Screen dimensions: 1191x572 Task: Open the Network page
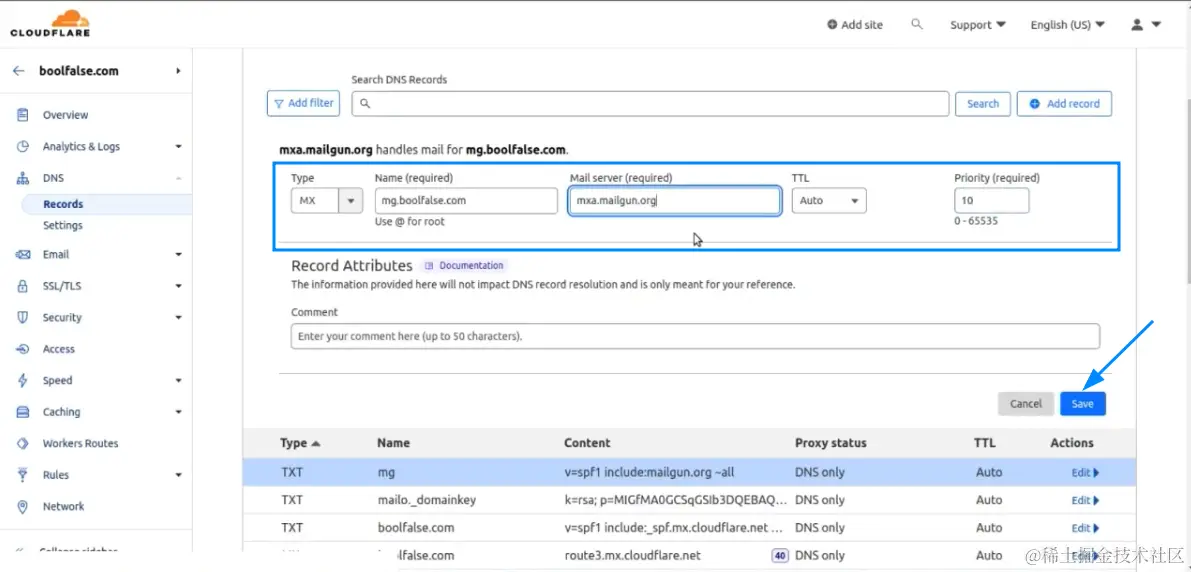(x=64, y=507)
